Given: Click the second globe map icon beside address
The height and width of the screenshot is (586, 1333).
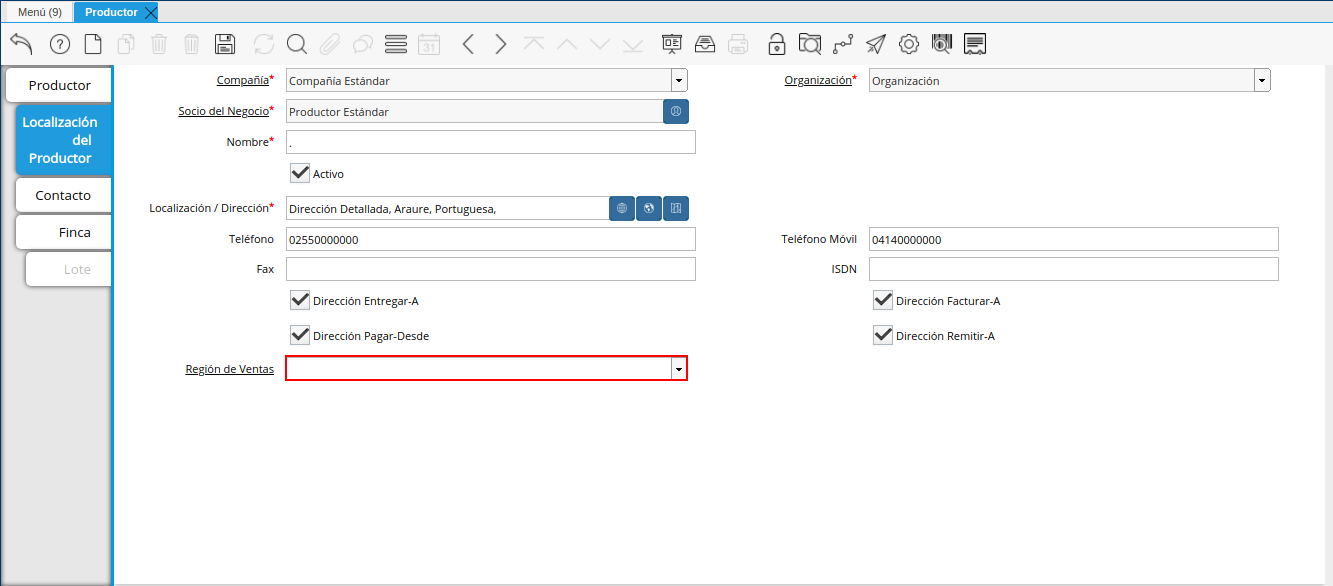Looking at the screenshot, I should pyautogui.click(x=649, y=208).
